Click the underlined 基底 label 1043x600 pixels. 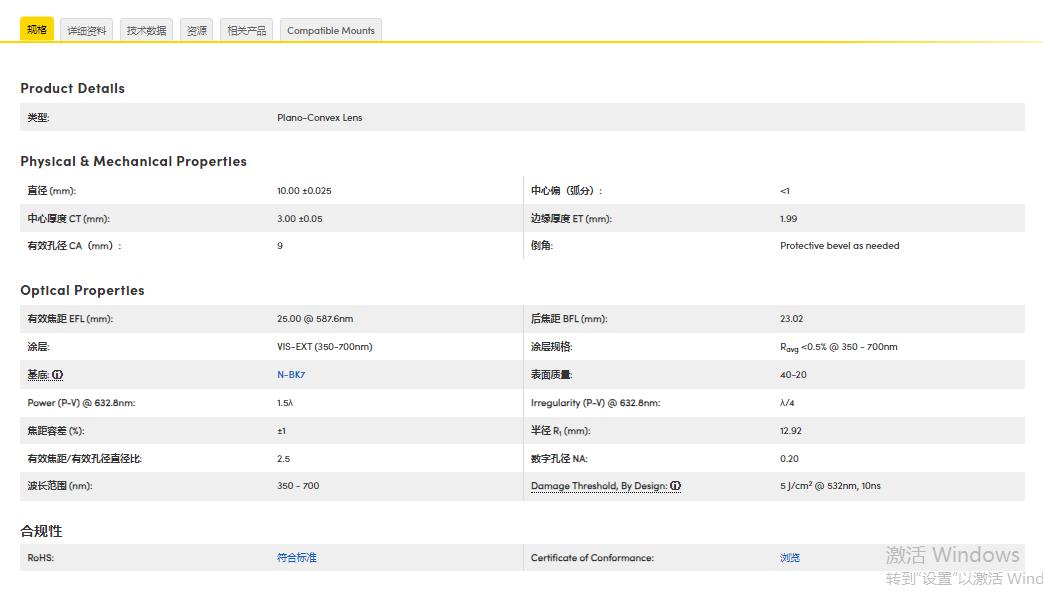[x=38, y=375]
